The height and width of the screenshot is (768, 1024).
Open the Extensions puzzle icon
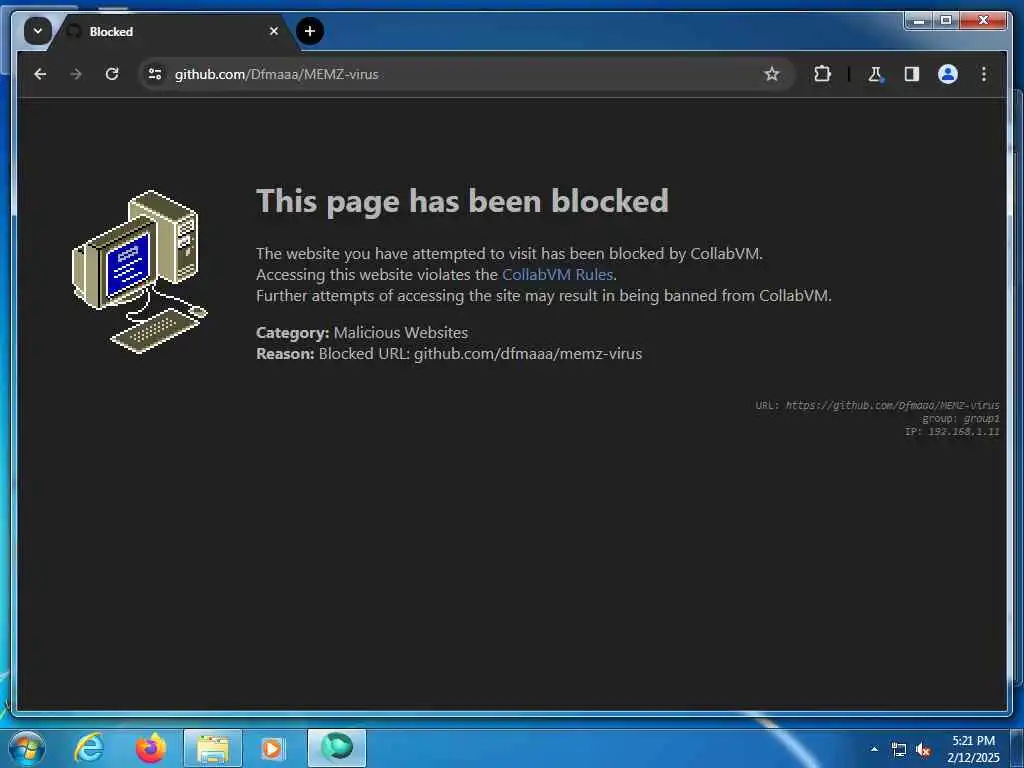[822, 74]
